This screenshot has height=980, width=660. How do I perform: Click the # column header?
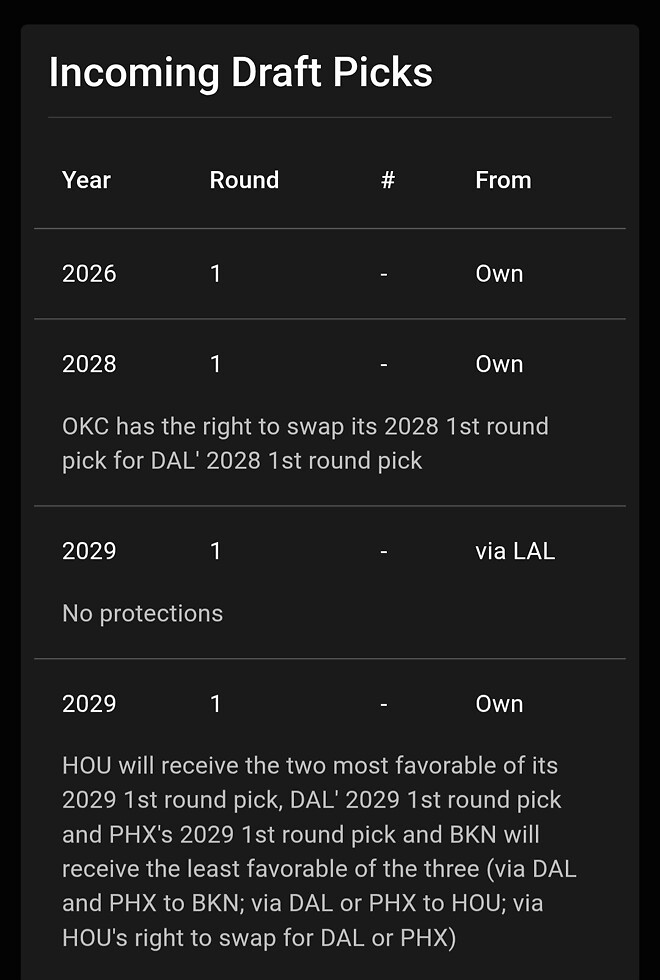coord(388,180)
